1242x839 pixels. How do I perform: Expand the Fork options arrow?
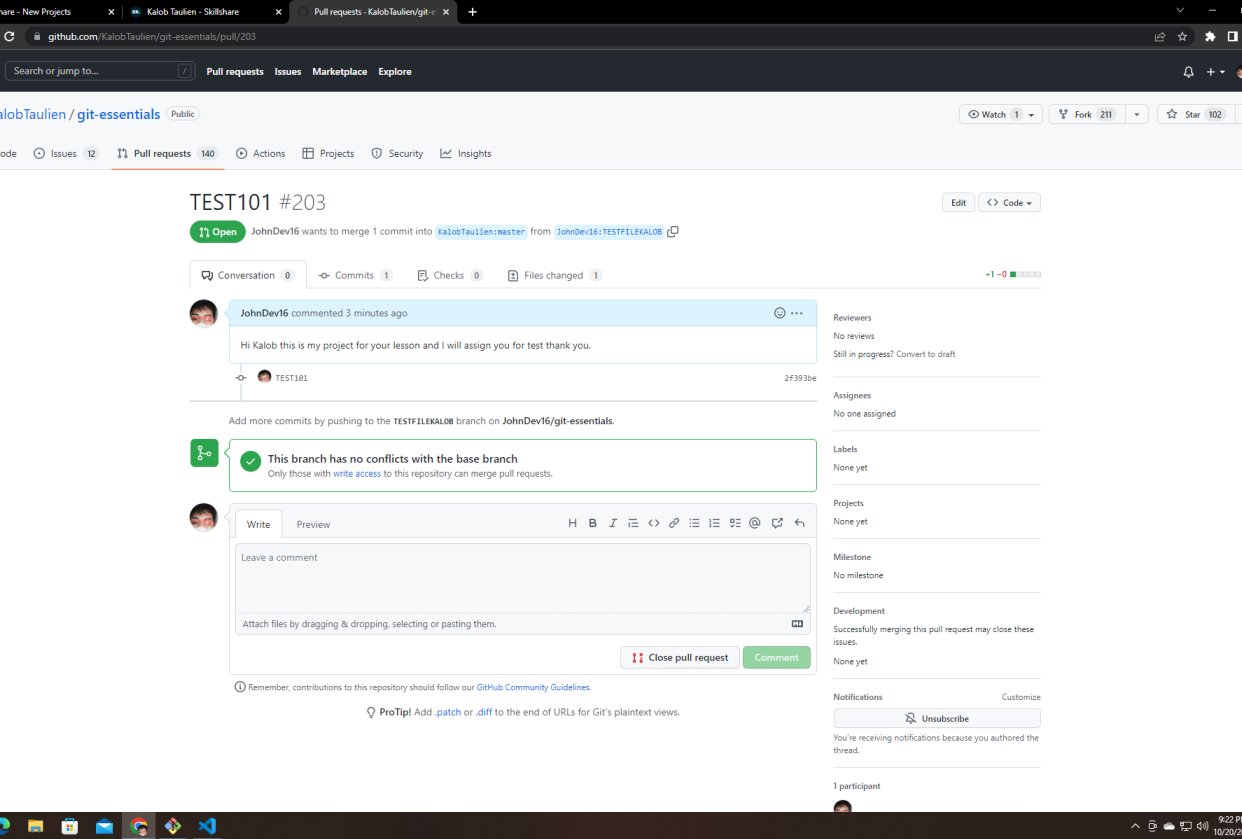pos(1136,115)
